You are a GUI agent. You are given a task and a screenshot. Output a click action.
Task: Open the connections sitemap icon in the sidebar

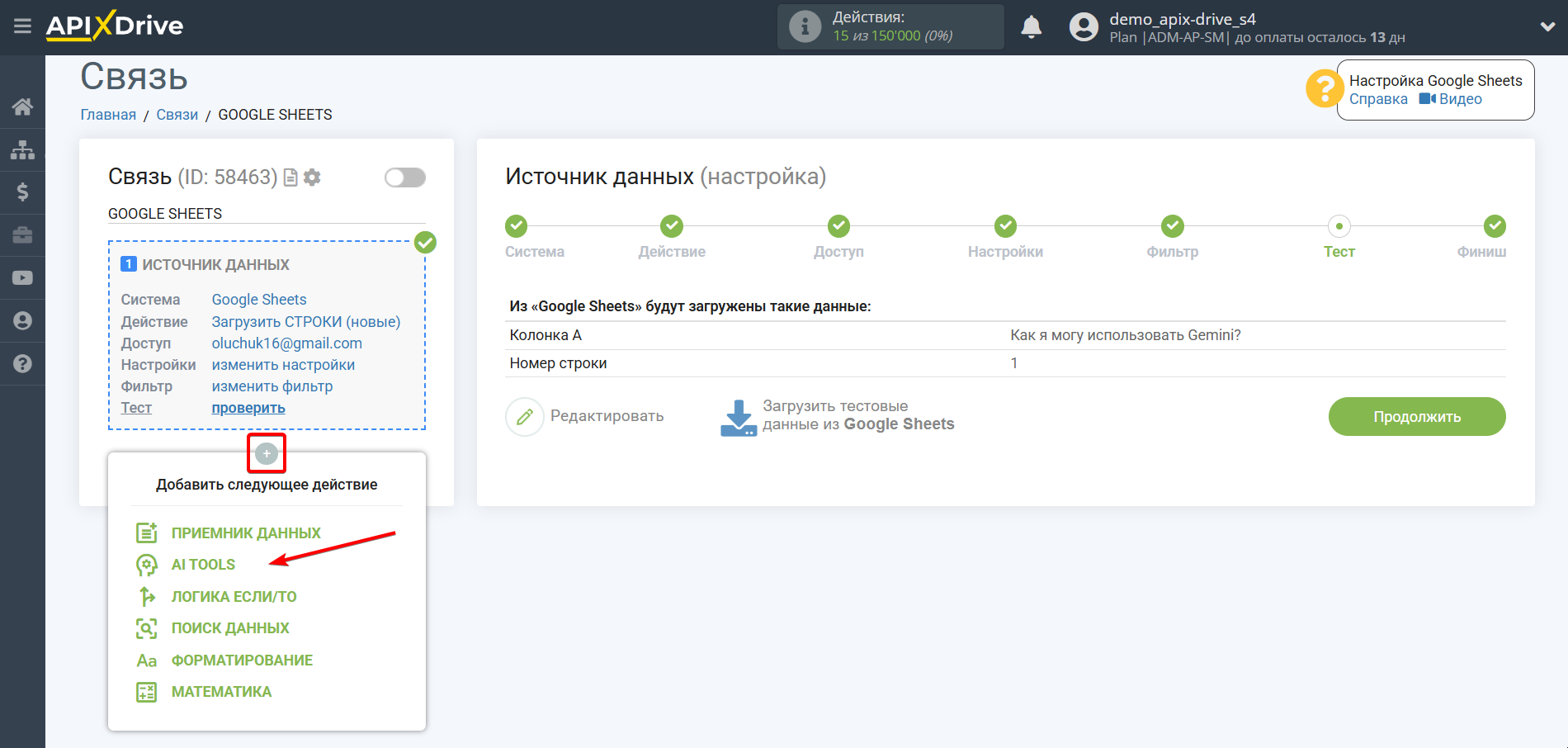22,149
